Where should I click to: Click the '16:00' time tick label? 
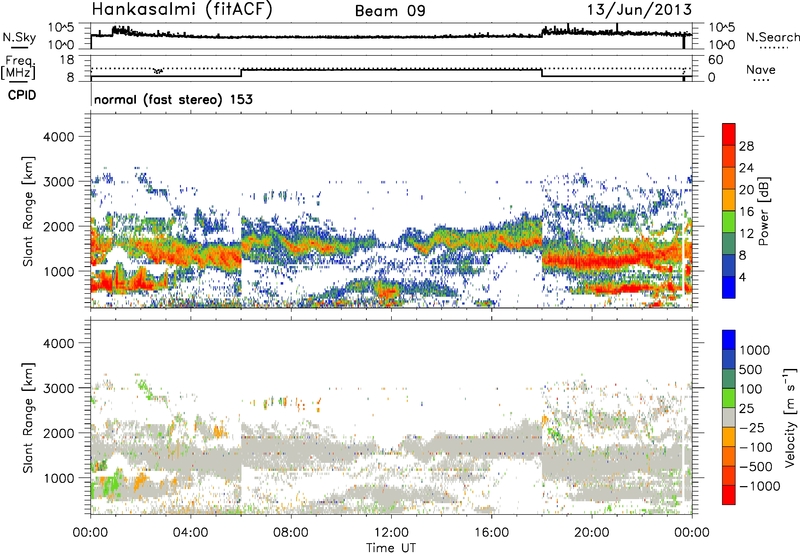491,533
